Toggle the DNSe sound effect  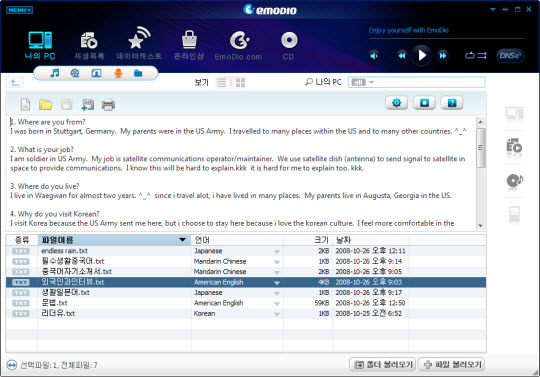pyautogui.click(x=510, y=55)
